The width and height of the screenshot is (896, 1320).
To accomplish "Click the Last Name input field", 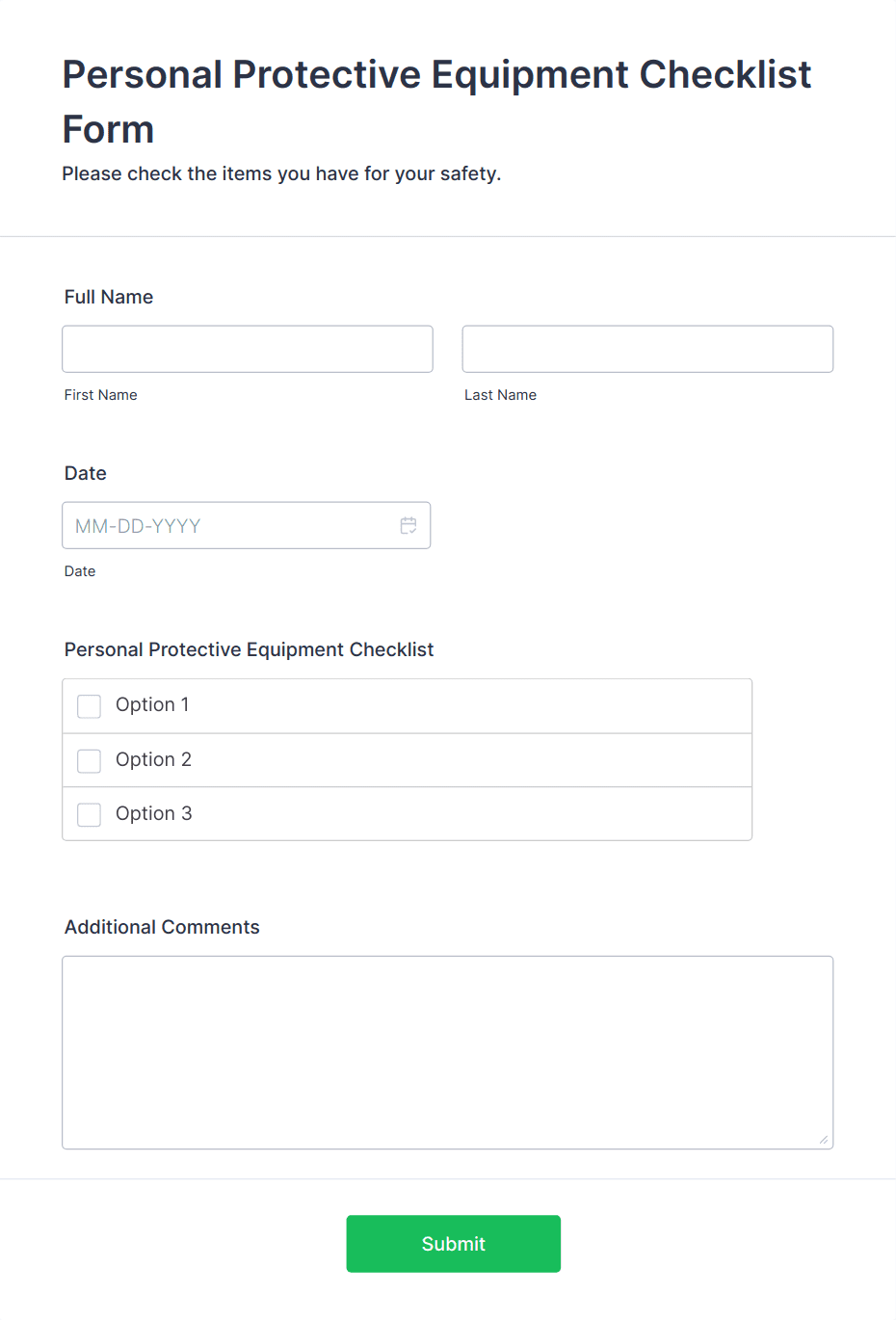I will [x=646, y=349].
